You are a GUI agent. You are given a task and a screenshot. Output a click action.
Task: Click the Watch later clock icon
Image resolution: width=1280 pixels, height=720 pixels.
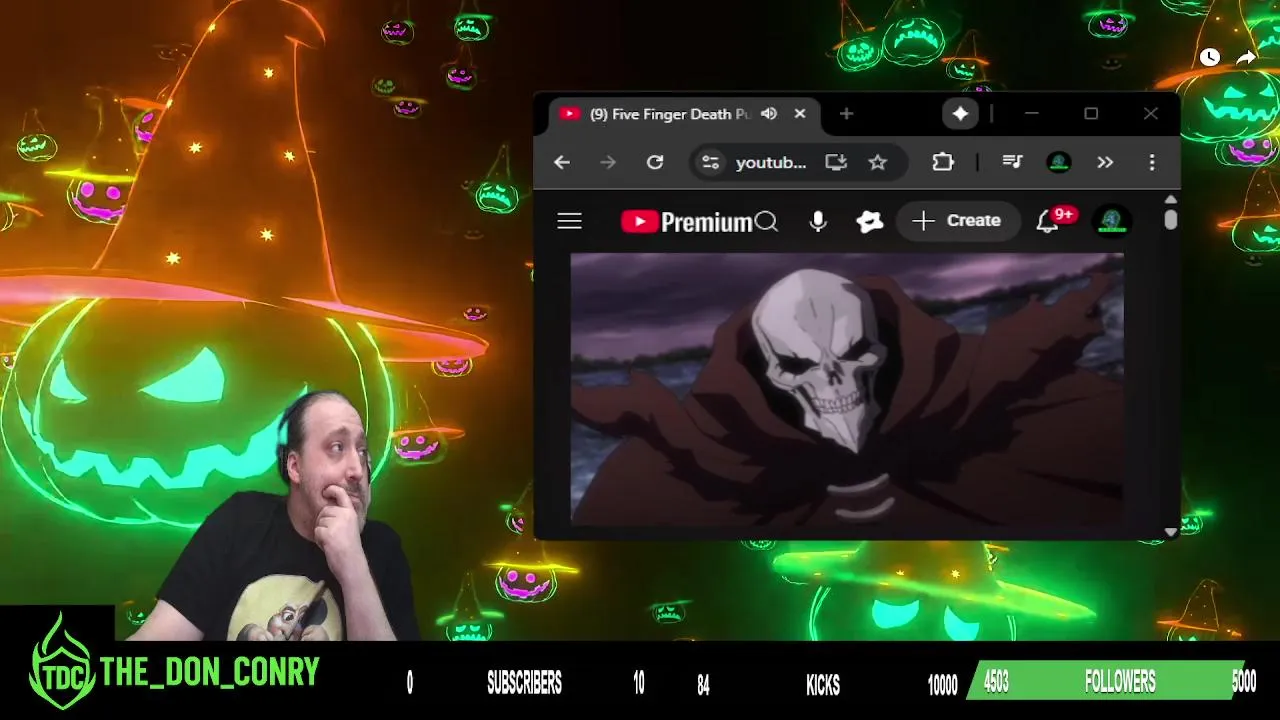coord(1210,58)
